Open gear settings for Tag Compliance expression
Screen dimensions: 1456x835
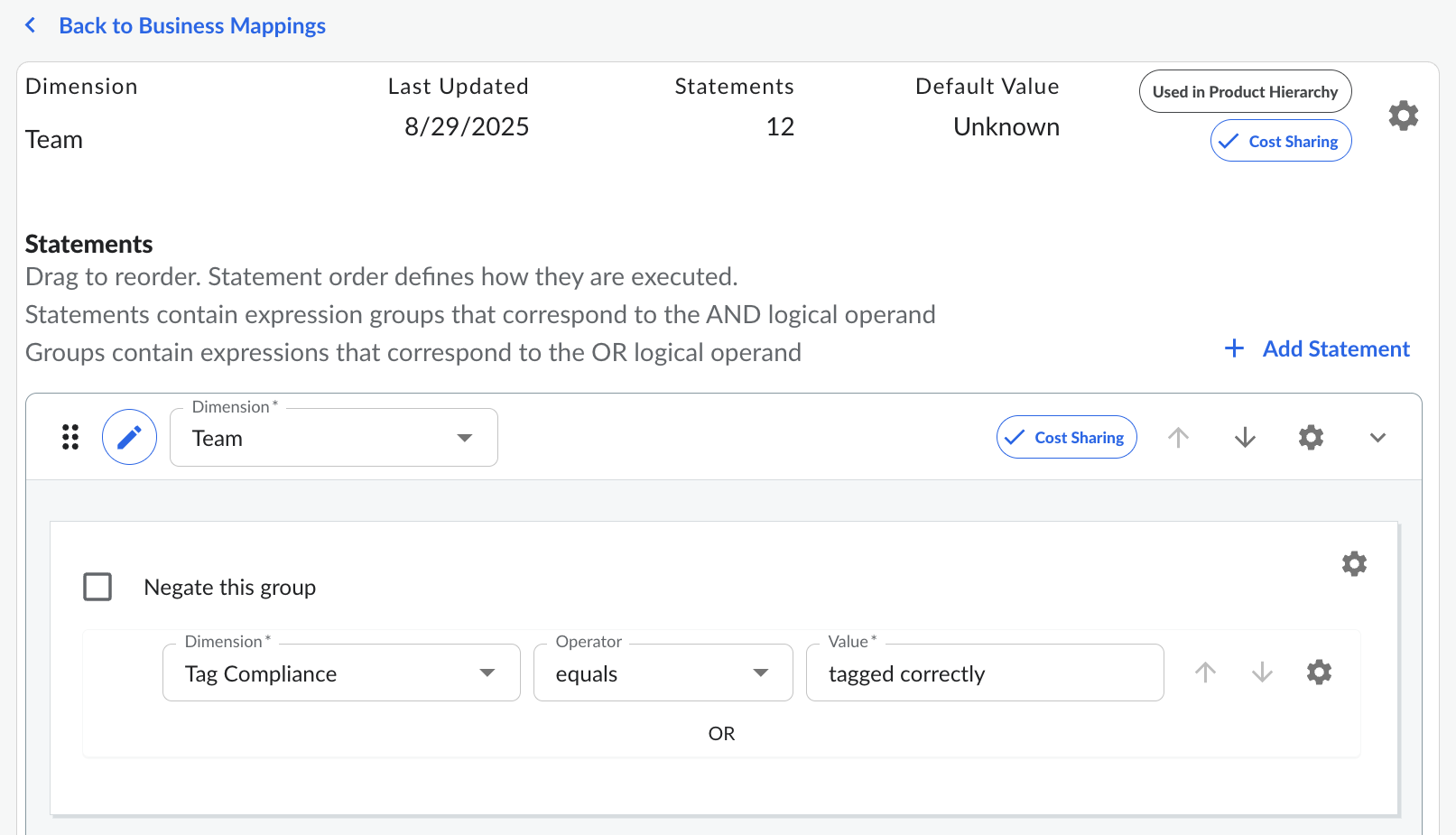pos(1319,673)
